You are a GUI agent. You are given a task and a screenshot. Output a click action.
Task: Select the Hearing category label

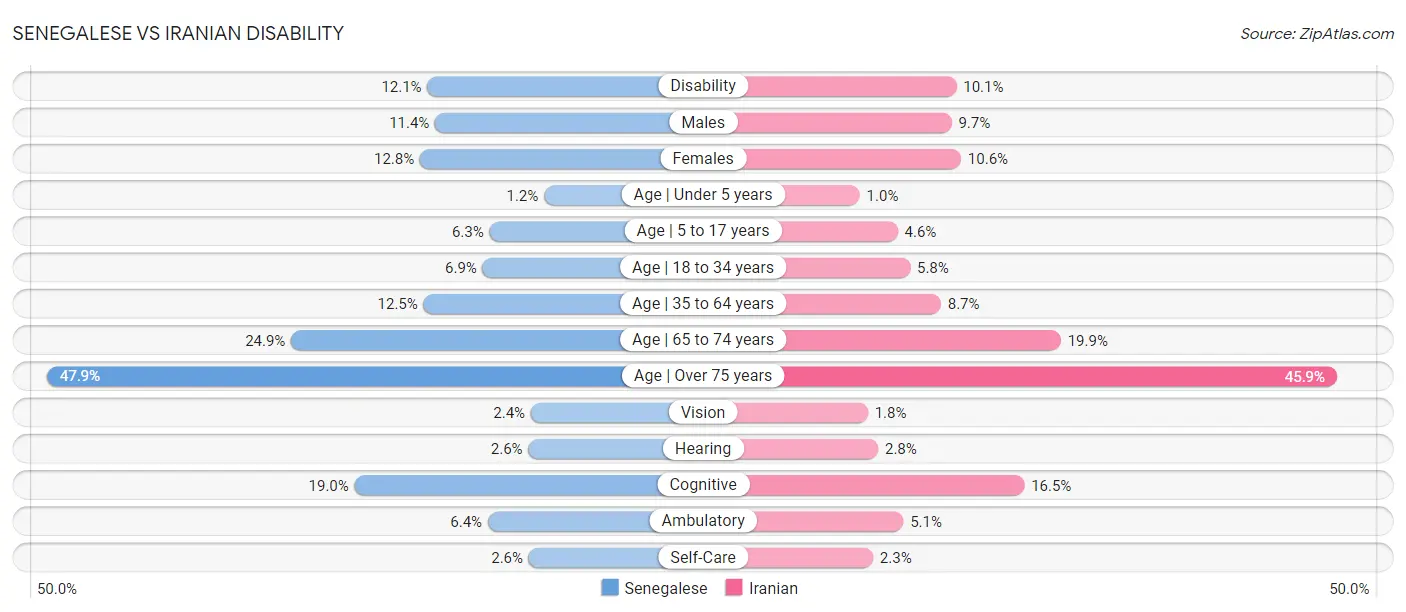[x=703, y=449]
